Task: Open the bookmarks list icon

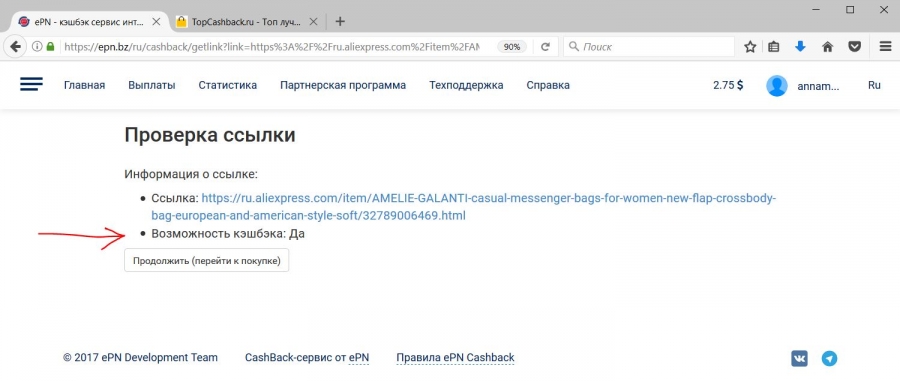Action: pyautogui.click(x=774, y=47)
